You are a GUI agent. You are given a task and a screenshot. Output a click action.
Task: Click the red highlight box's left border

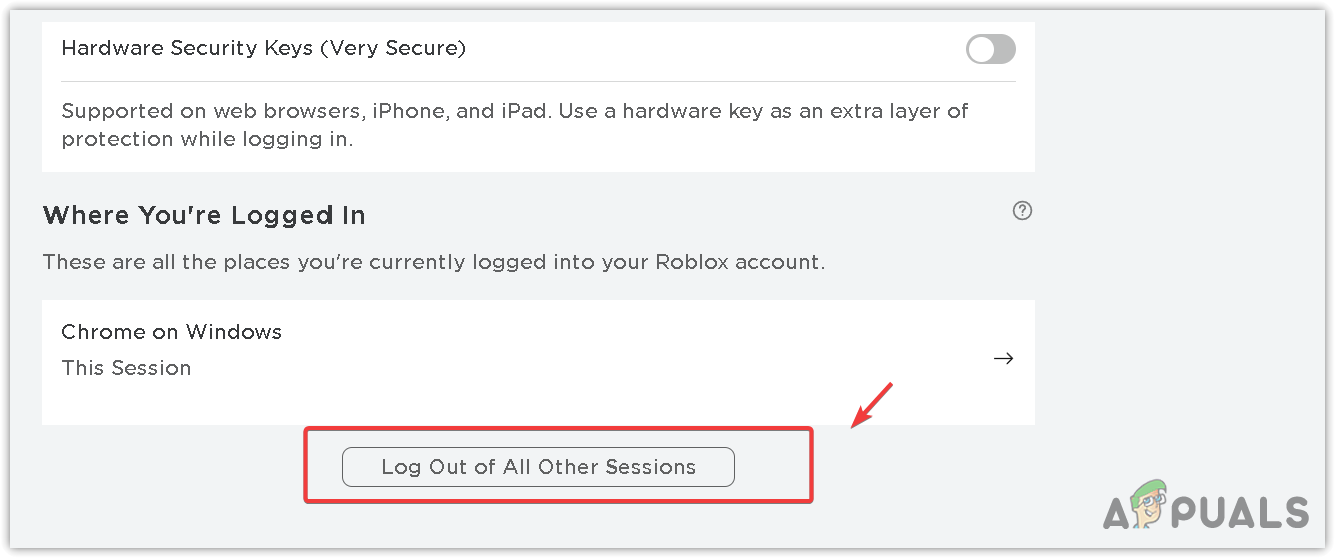pos(306,465)
